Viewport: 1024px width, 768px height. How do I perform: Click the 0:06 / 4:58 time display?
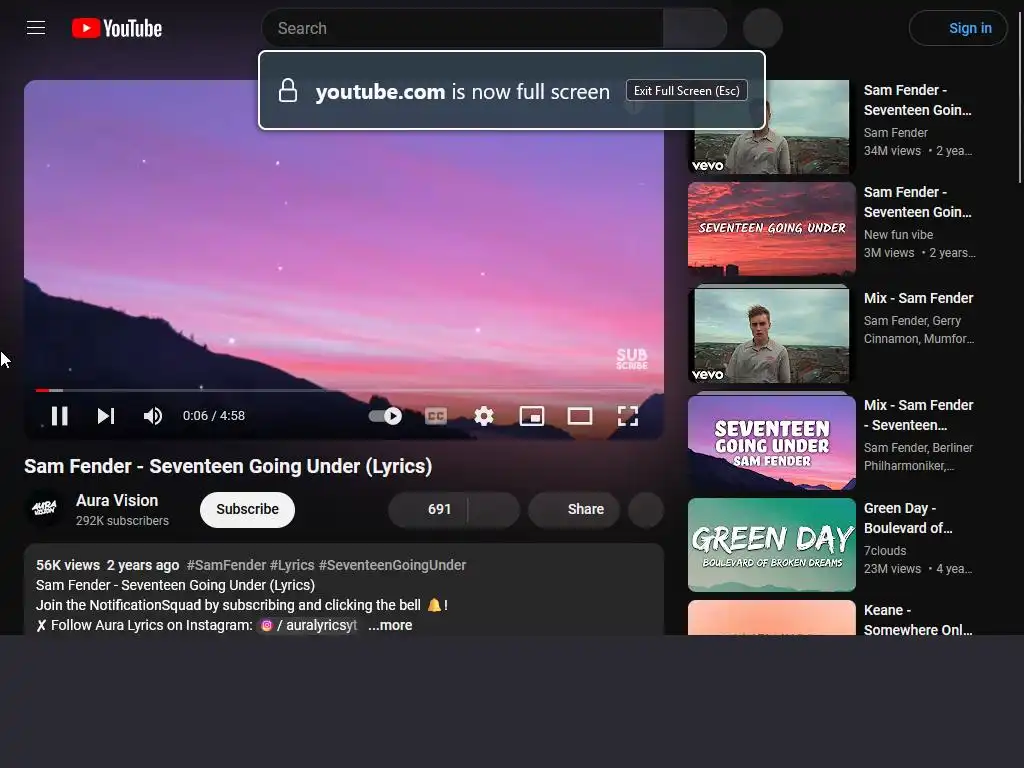[x=214, y=416]
